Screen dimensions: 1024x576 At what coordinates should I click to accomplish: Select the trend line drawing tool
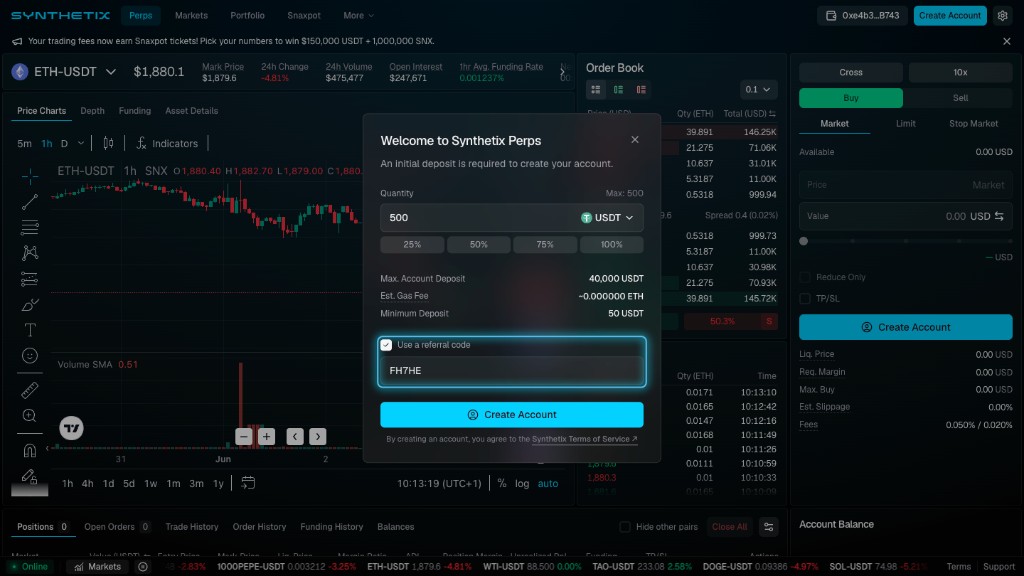[x=29, y=202]
